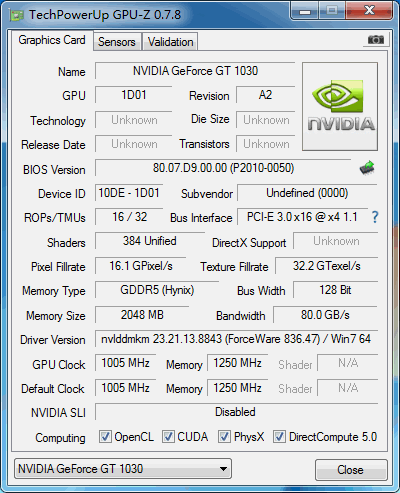Click the GPU-Z title bar icon
The image size is (400, 493).
[16, 15]
